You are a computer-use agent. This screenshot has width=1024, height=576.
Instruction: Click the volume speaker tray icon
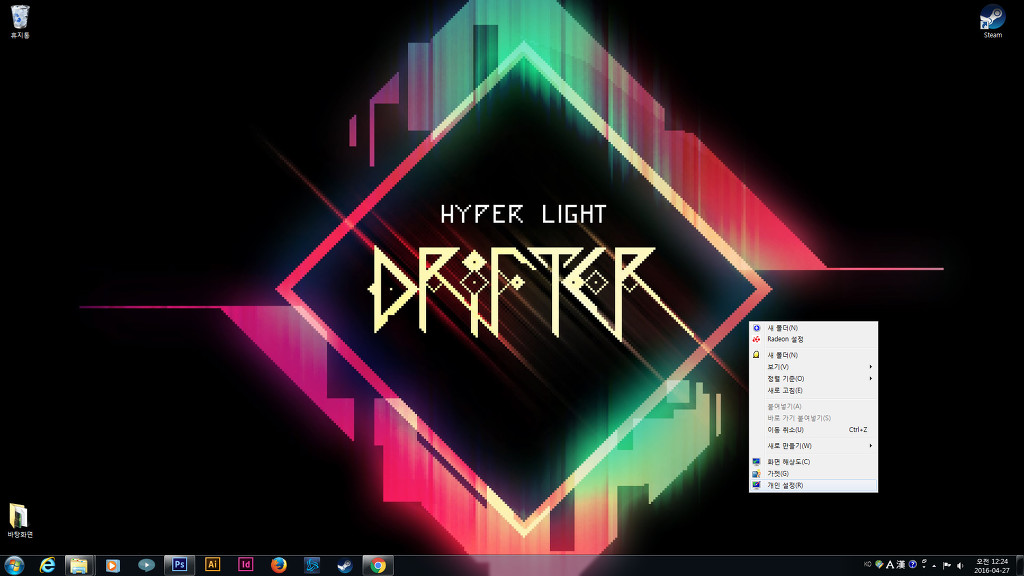960,565
